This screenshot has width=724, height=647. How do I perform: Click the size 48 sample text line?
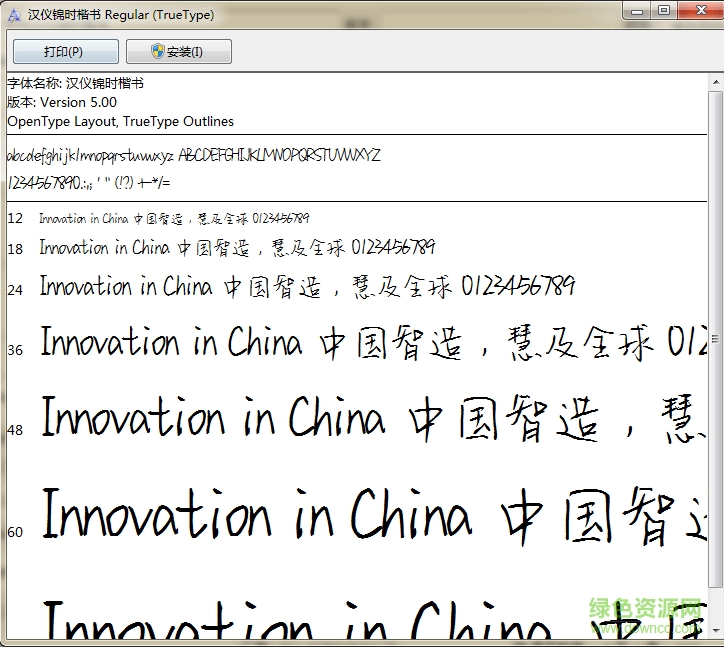coord(374,418)
